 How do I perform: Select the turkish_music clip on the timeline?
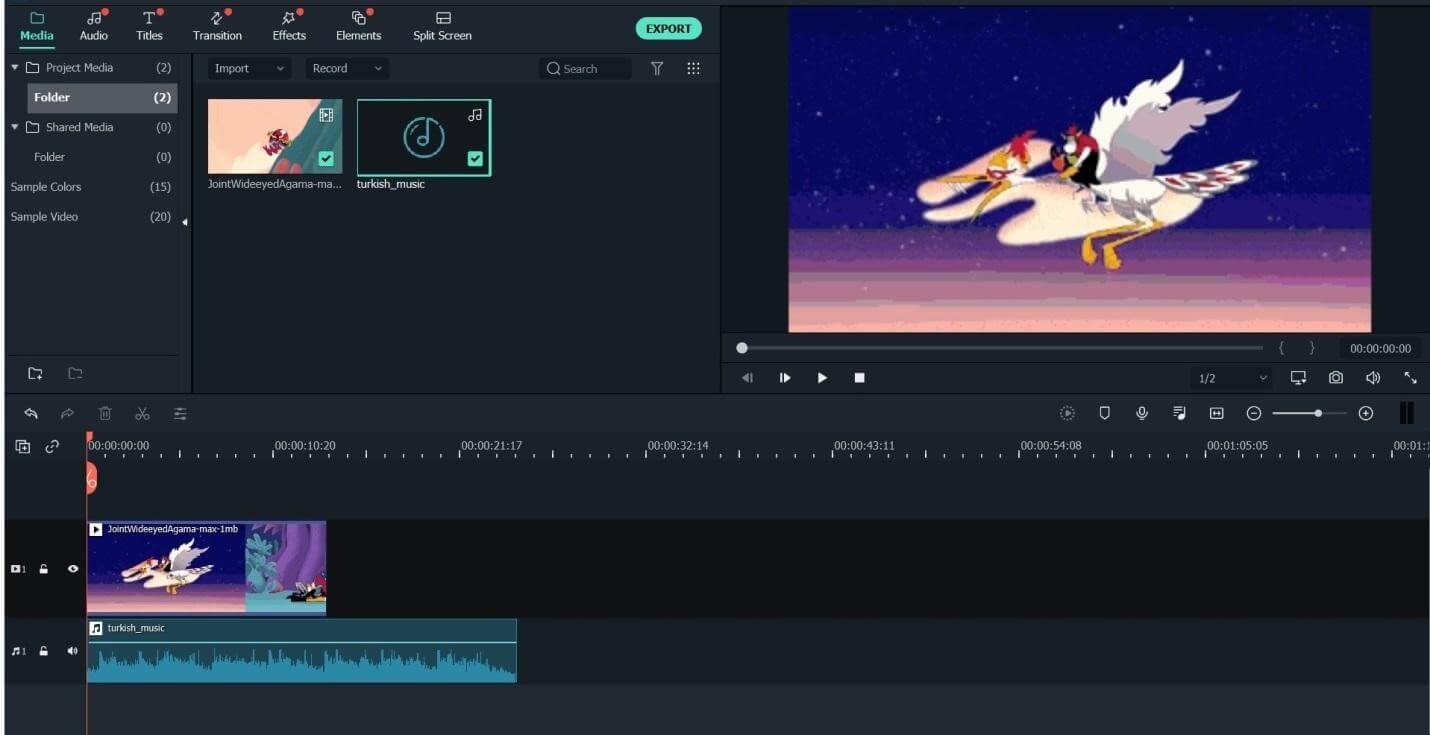click(x=302, y=651)
